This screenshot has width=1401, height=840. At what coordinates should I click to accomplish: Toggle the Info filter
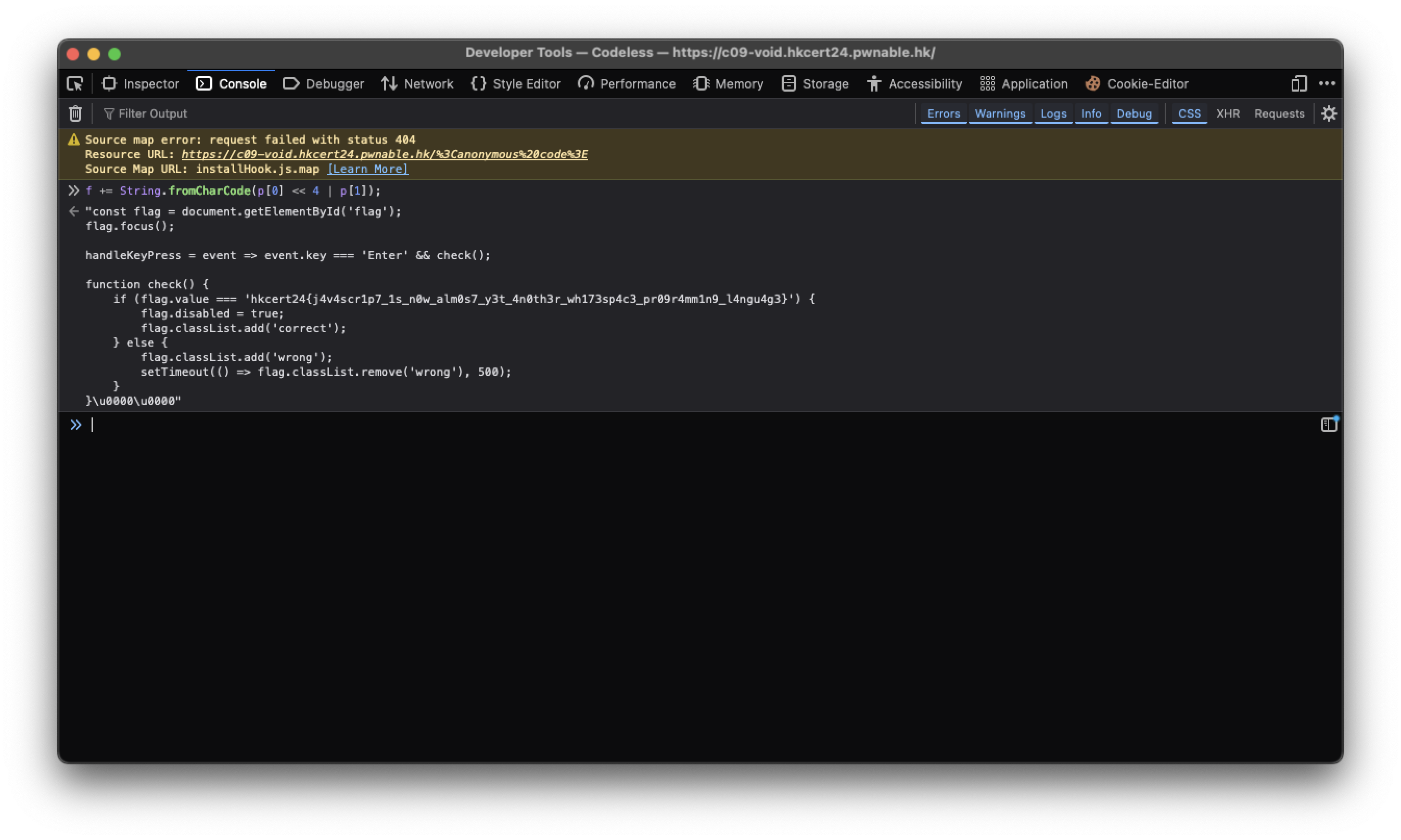click(1091, 114)
